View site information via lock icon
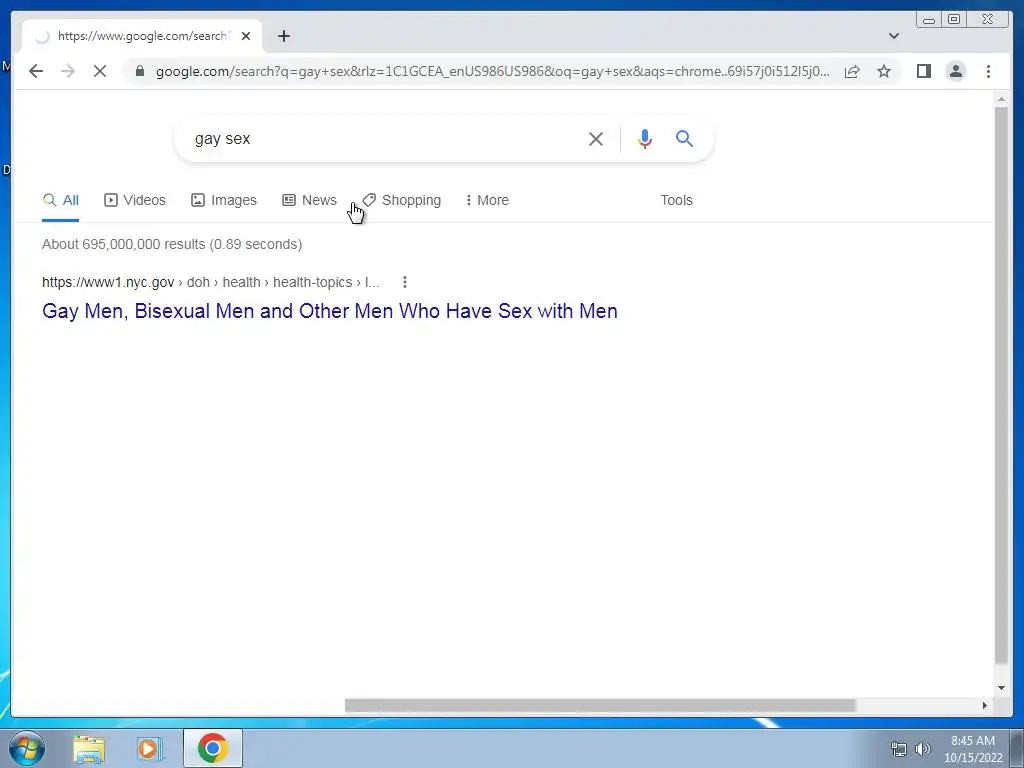This screenshot has height=768, width=1024. (x=140, y=71)
